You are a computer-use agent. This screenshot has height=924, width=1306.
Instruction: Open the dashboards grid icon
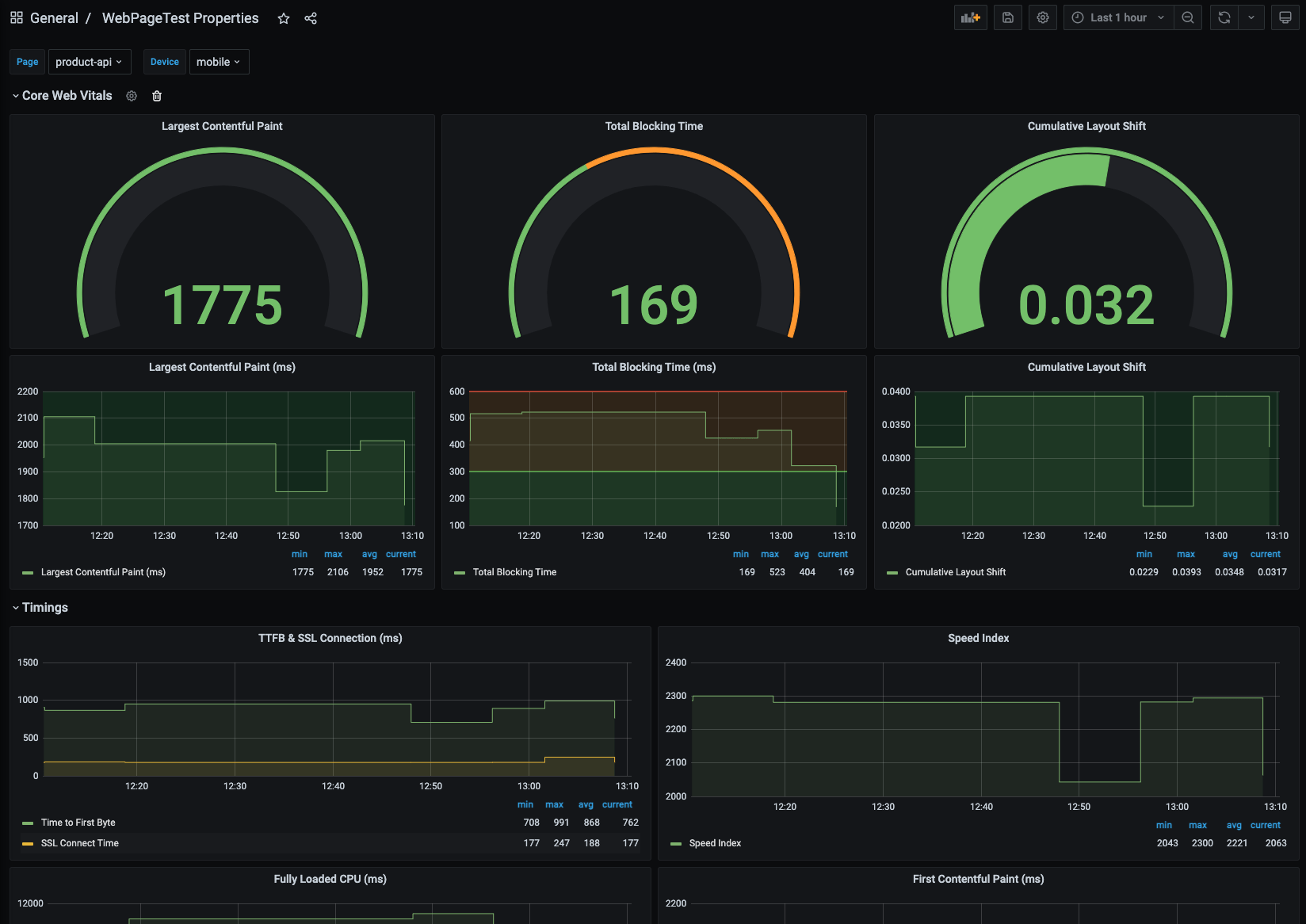(x=17, y=17)
